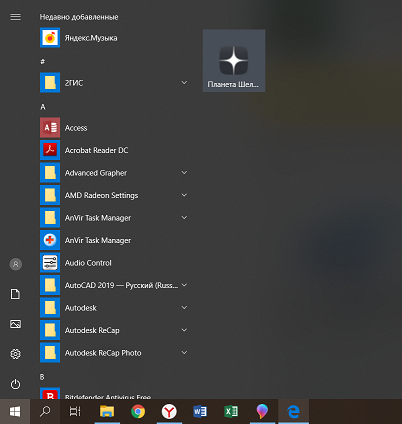Launch Microsoft Access app icon

(x=50, y=128)
